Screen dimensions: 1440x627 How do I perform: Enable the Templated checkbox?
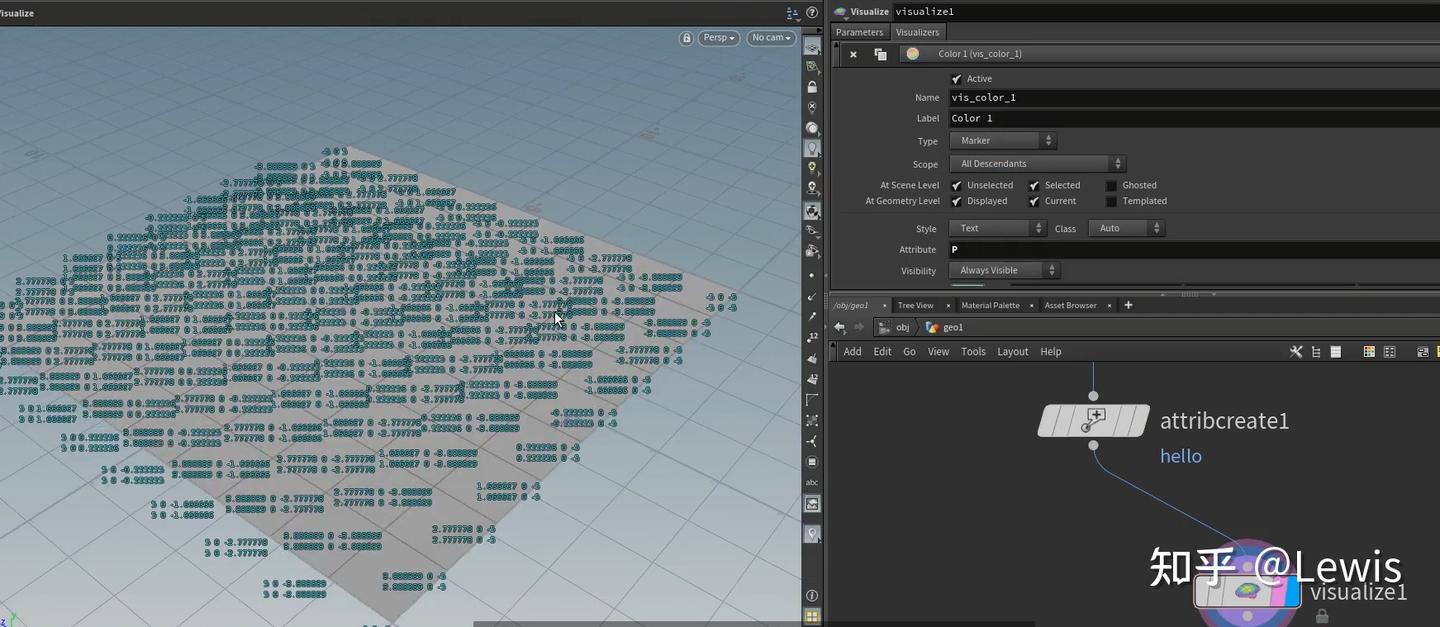point(1111,201)
